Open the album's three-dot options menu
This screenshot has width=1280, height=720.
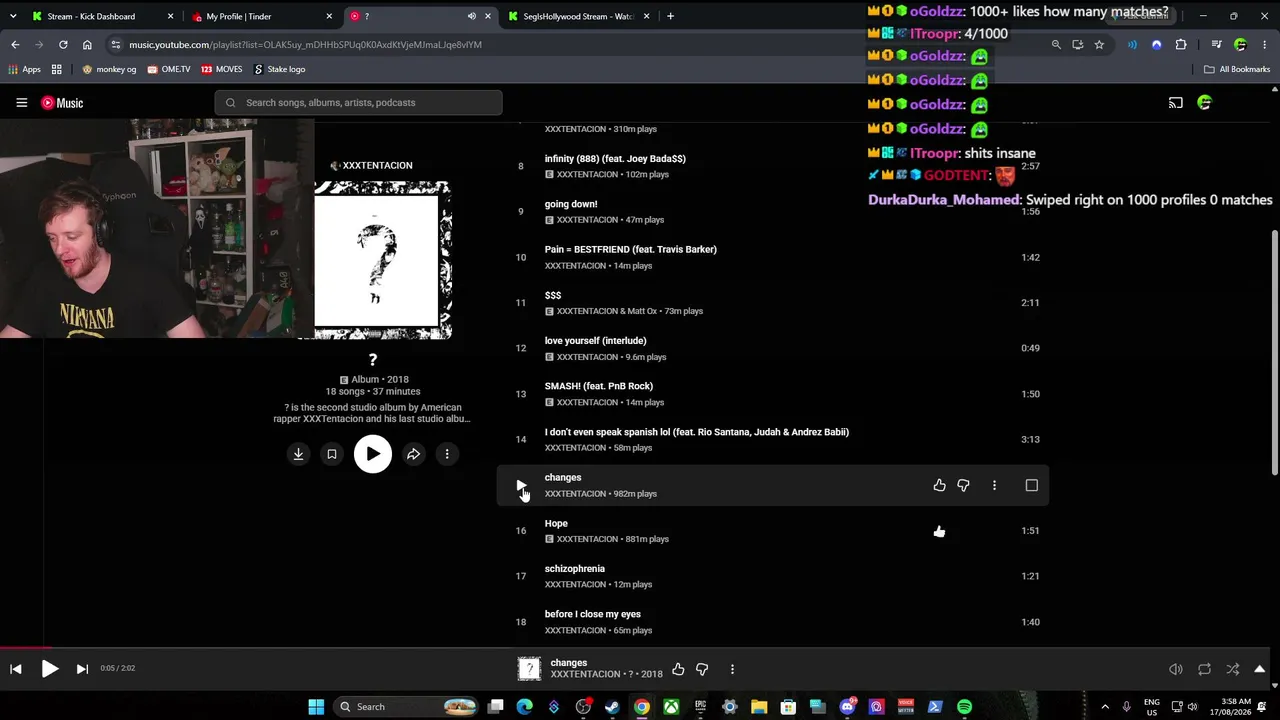point(447,454)
